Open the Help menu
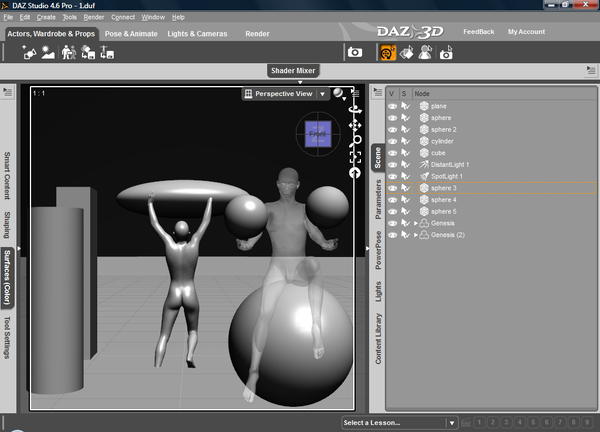600x432 pixels. point(178,17)
